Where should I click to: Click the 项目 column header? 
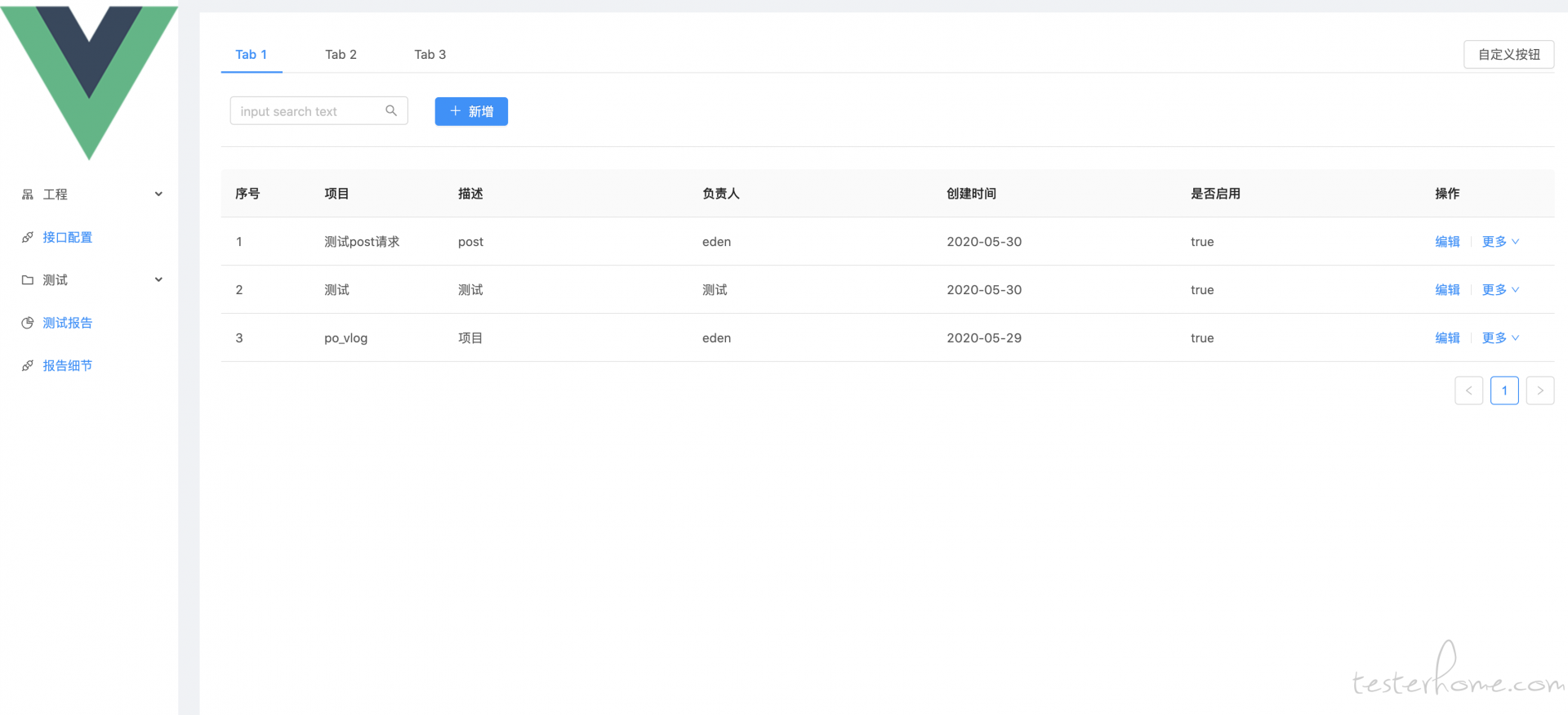point(336,194)
